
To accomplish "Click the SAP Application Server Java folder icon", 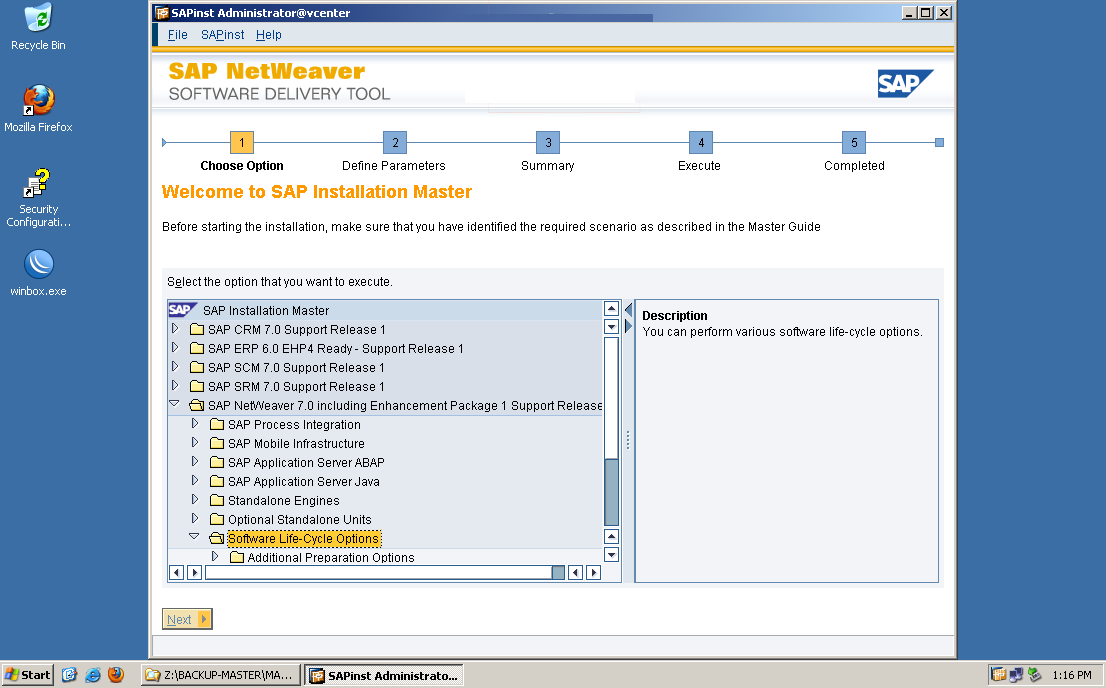I will click(x=217, y=482).
